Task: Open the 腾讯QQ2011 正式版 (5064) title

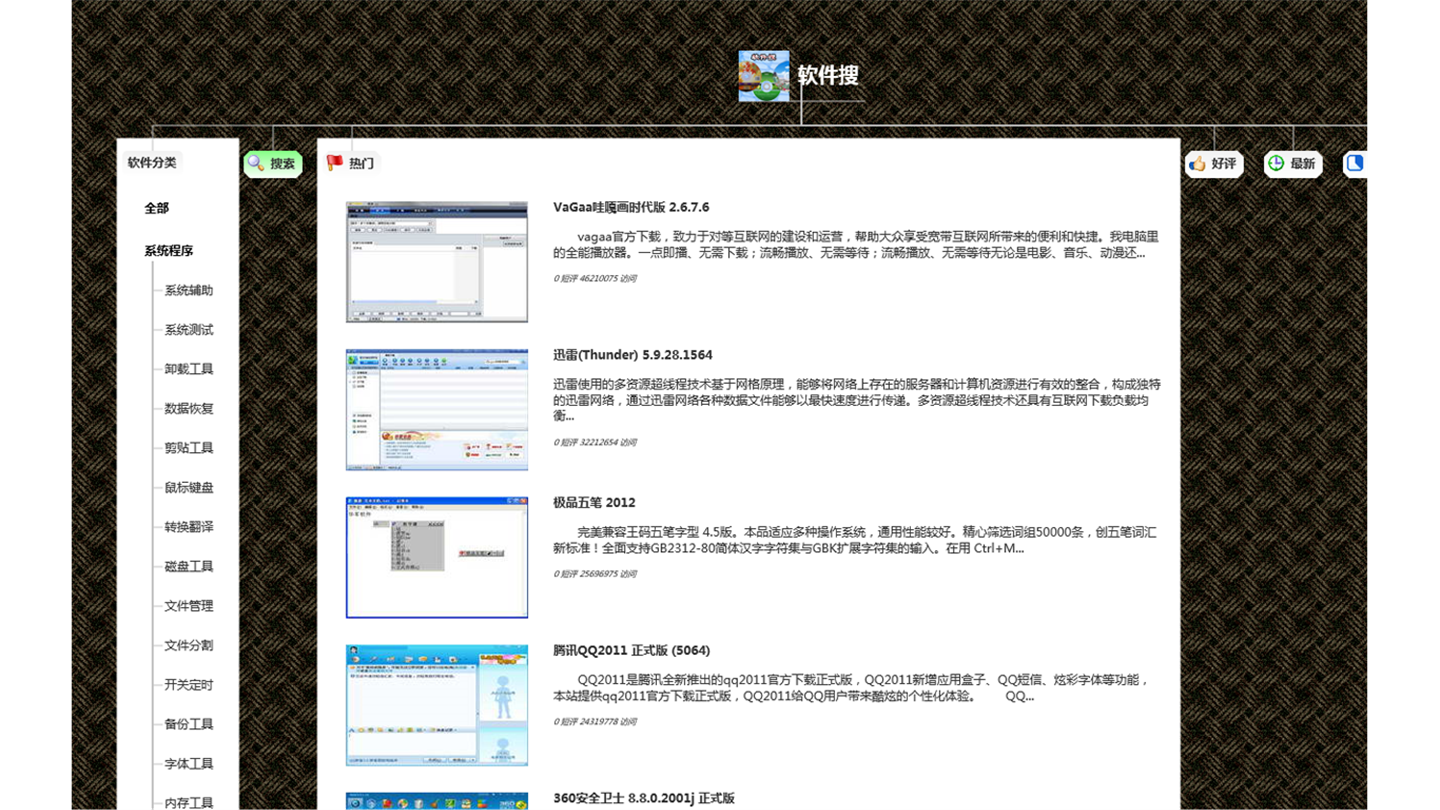Action: pyautogui.click(x=632, y=651)
